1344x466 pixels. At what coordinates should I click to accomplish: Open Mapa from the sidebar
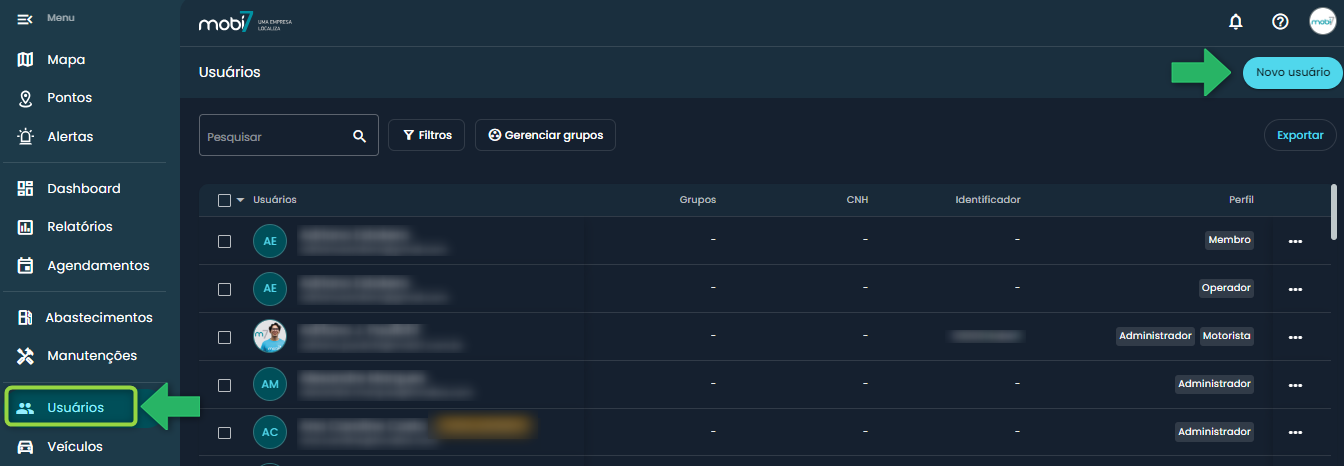tap(66, 60)
